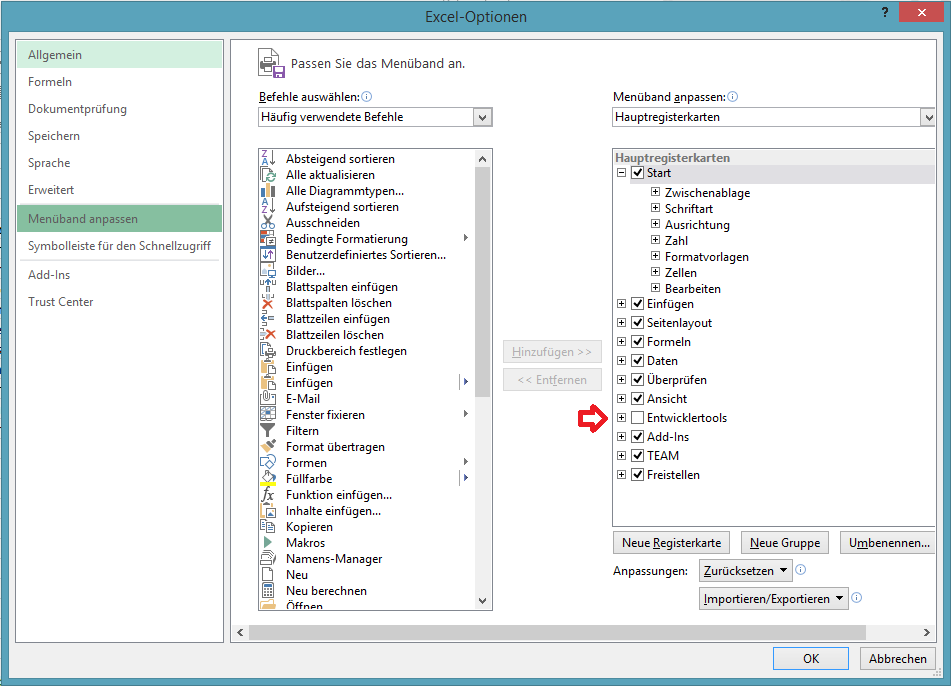Open the Zurücksetzen dropdown
Image resolution: width=951 pixels, height=686 pixels.
click(745, 571)
